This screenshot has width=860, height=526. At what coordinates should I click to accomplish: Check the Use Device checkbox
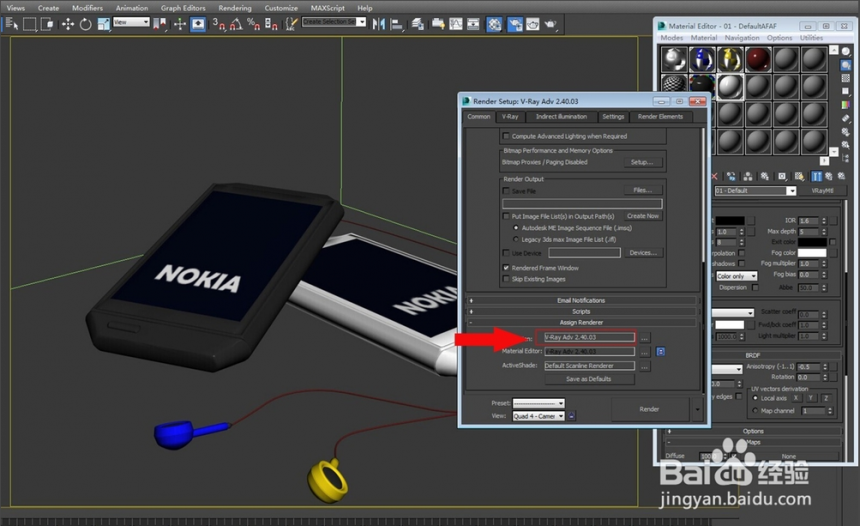506,253
